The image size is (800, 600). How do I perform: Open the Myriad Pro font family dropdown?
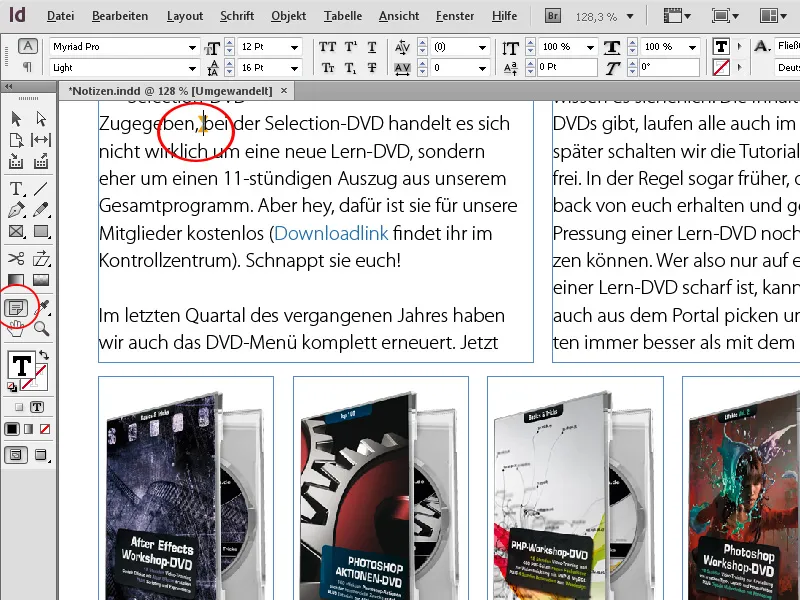click(192, 47)
